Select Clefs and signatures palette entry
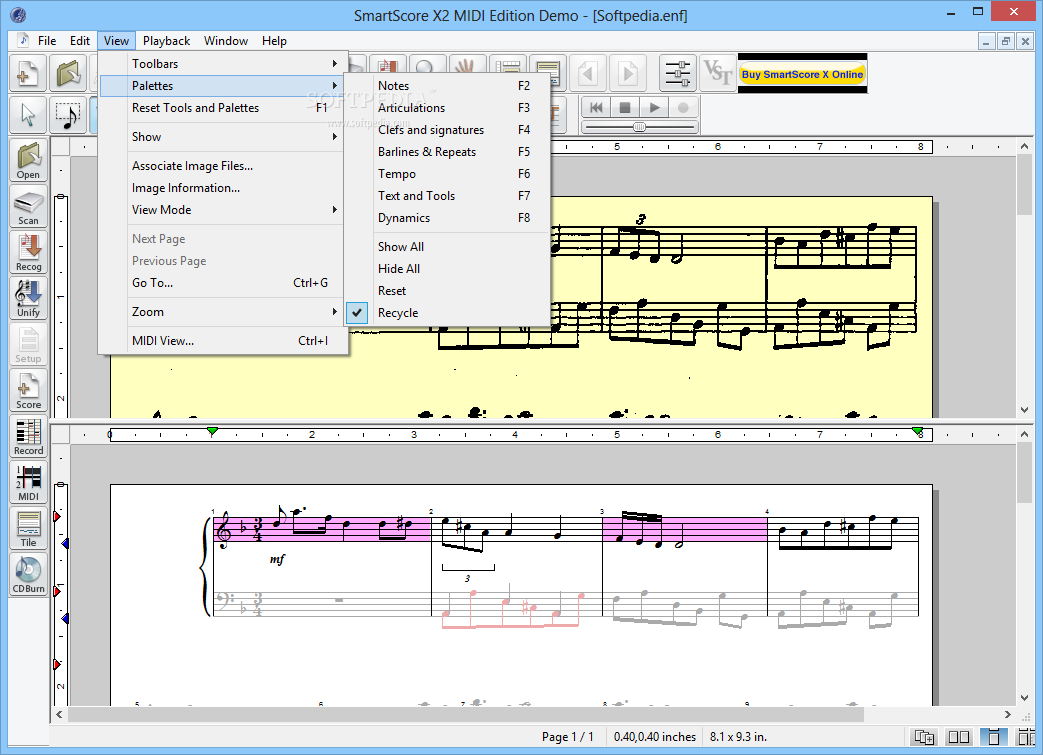This screenshot has width=1043, height=755. [x=448, y=130]
